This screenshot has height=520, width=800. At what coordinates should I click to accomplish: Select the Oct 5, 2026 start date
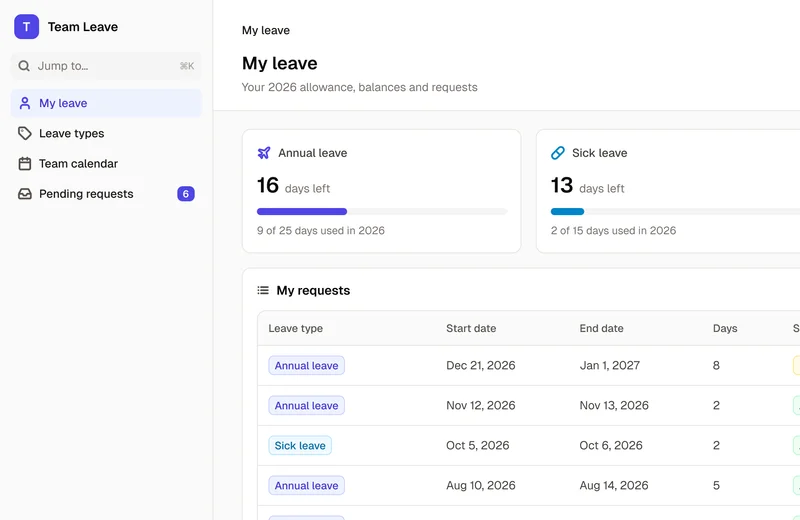[478, 445]
